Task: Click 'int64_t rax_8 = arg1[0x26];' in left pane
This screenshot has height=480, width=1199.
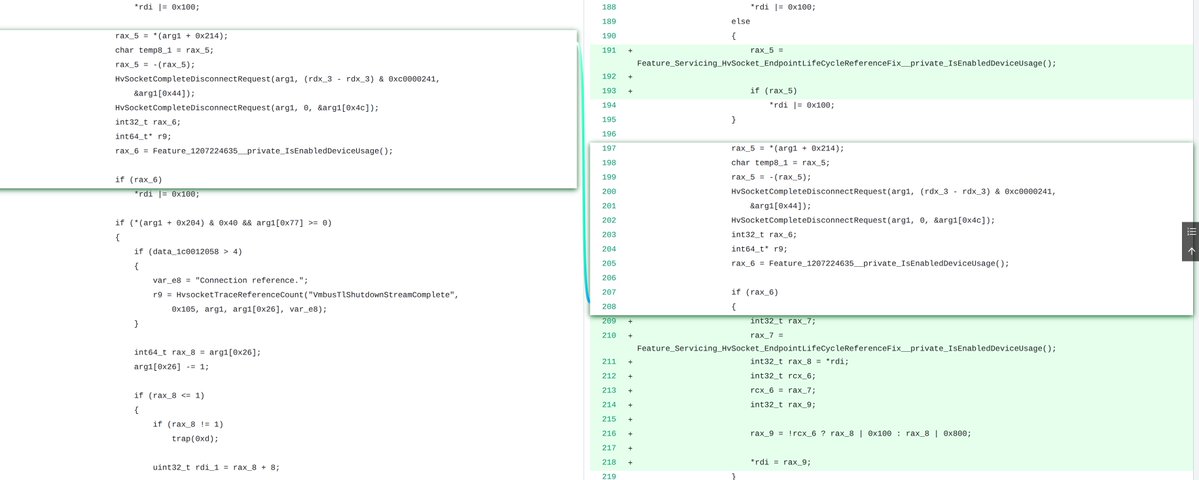Action: 197,352
